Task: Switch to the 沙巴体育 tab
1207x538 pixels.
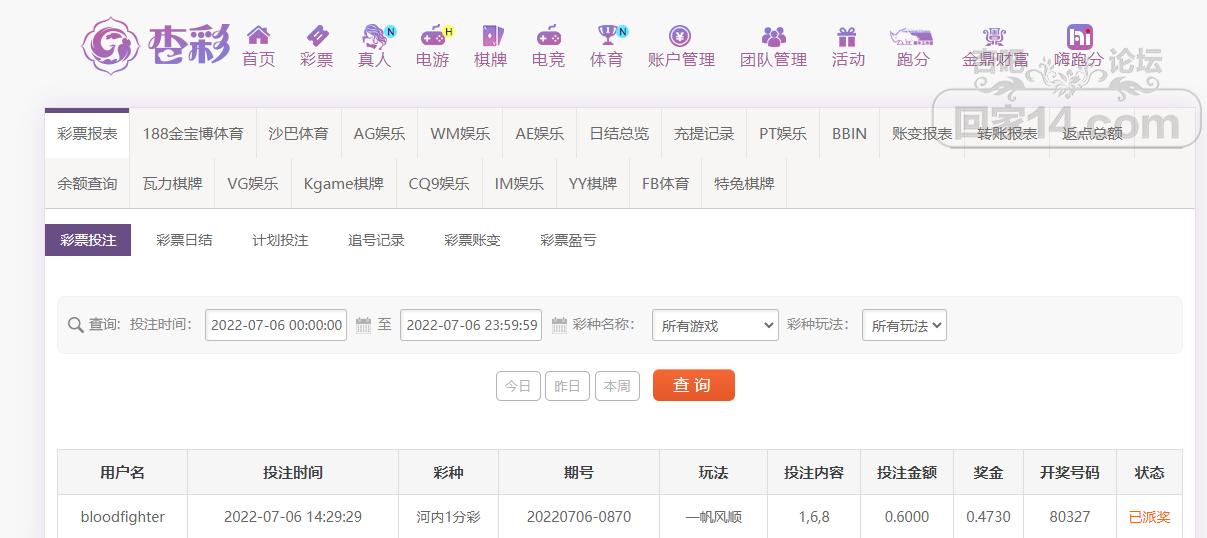Action: click(298, 133)
